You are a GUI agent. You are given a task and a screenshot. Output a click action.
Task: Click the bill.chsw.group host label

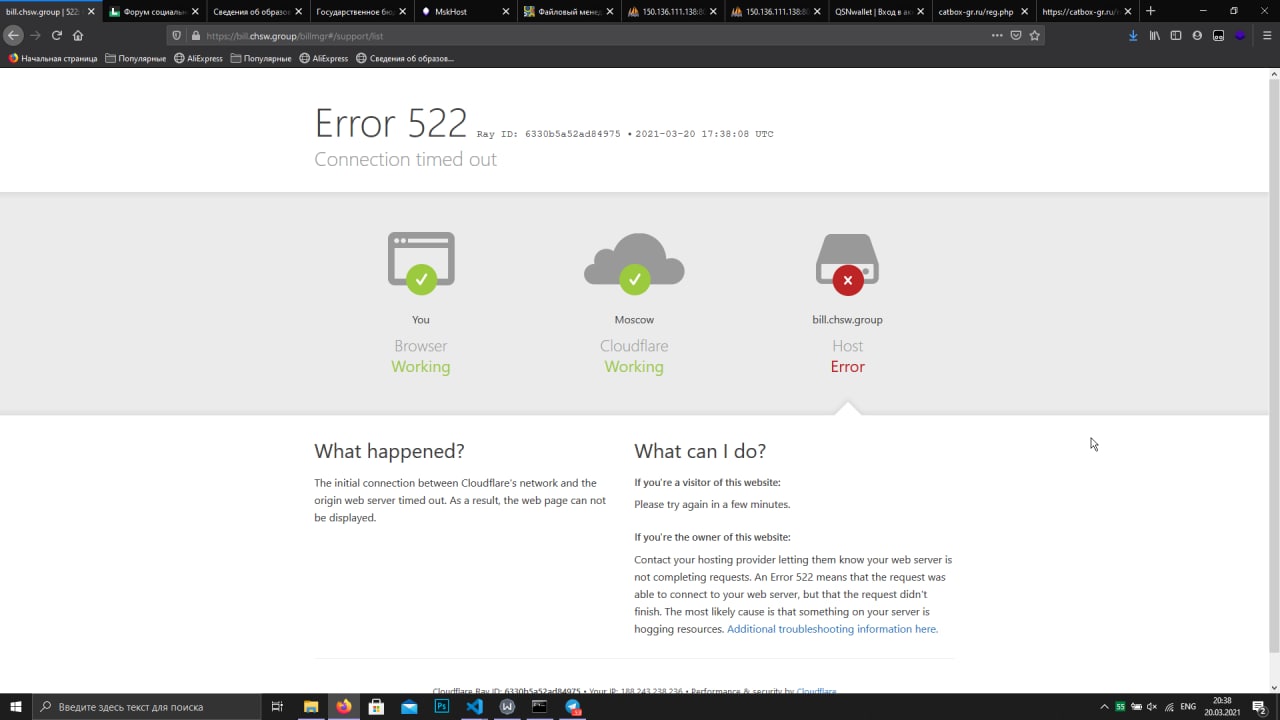point(847,320)
